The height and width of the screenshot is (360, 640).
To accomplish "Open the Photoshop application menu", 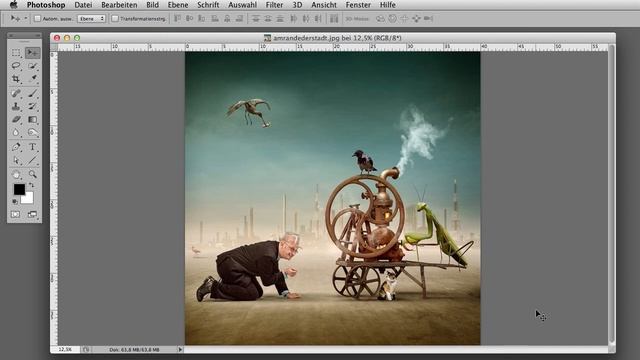I will pyautogui.click(x=46, y=5).
